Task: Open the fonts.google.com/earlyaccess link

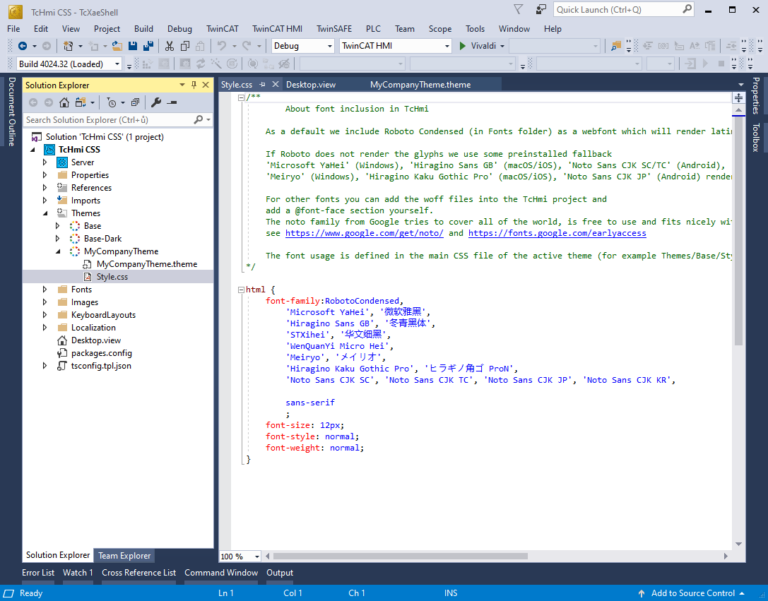Action: 556,233
